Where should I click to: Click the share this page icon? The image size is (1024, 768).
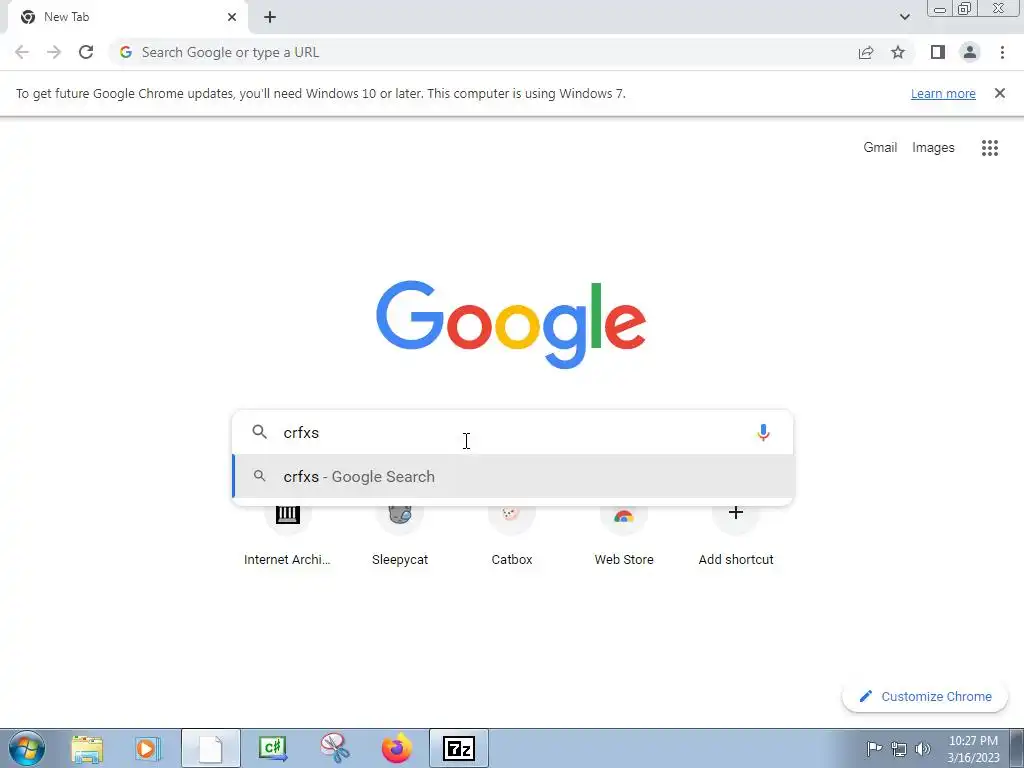click(865, 52)
